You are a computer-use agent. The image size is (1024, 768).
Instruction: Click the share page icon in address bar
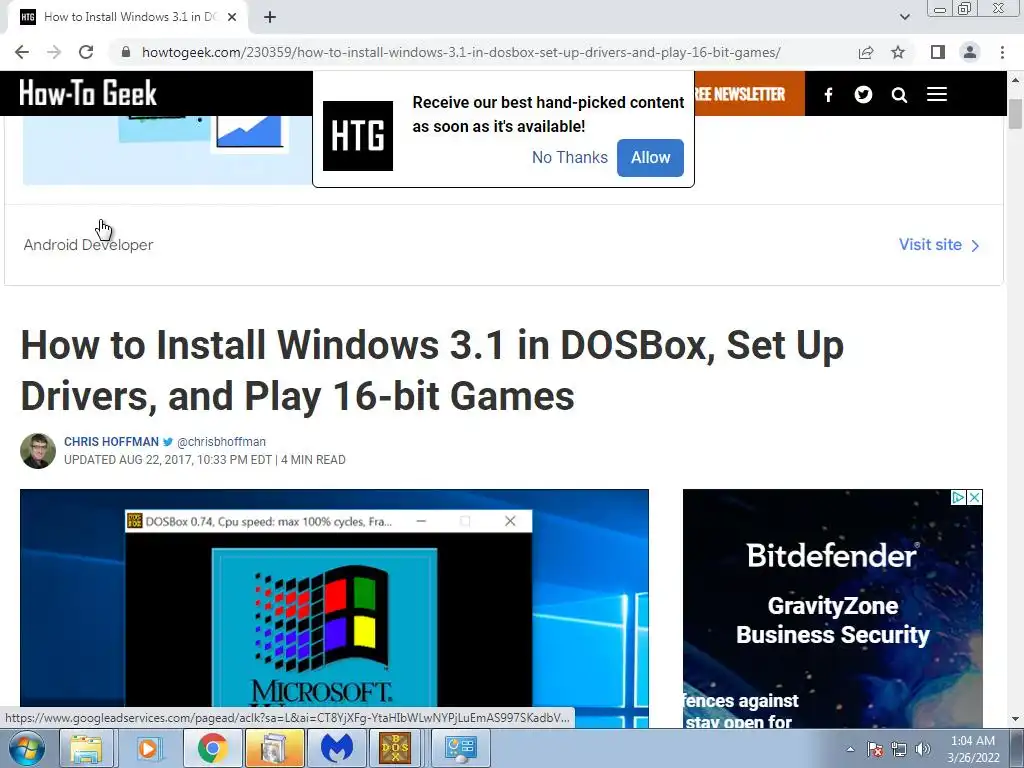[x=866, y=52]
